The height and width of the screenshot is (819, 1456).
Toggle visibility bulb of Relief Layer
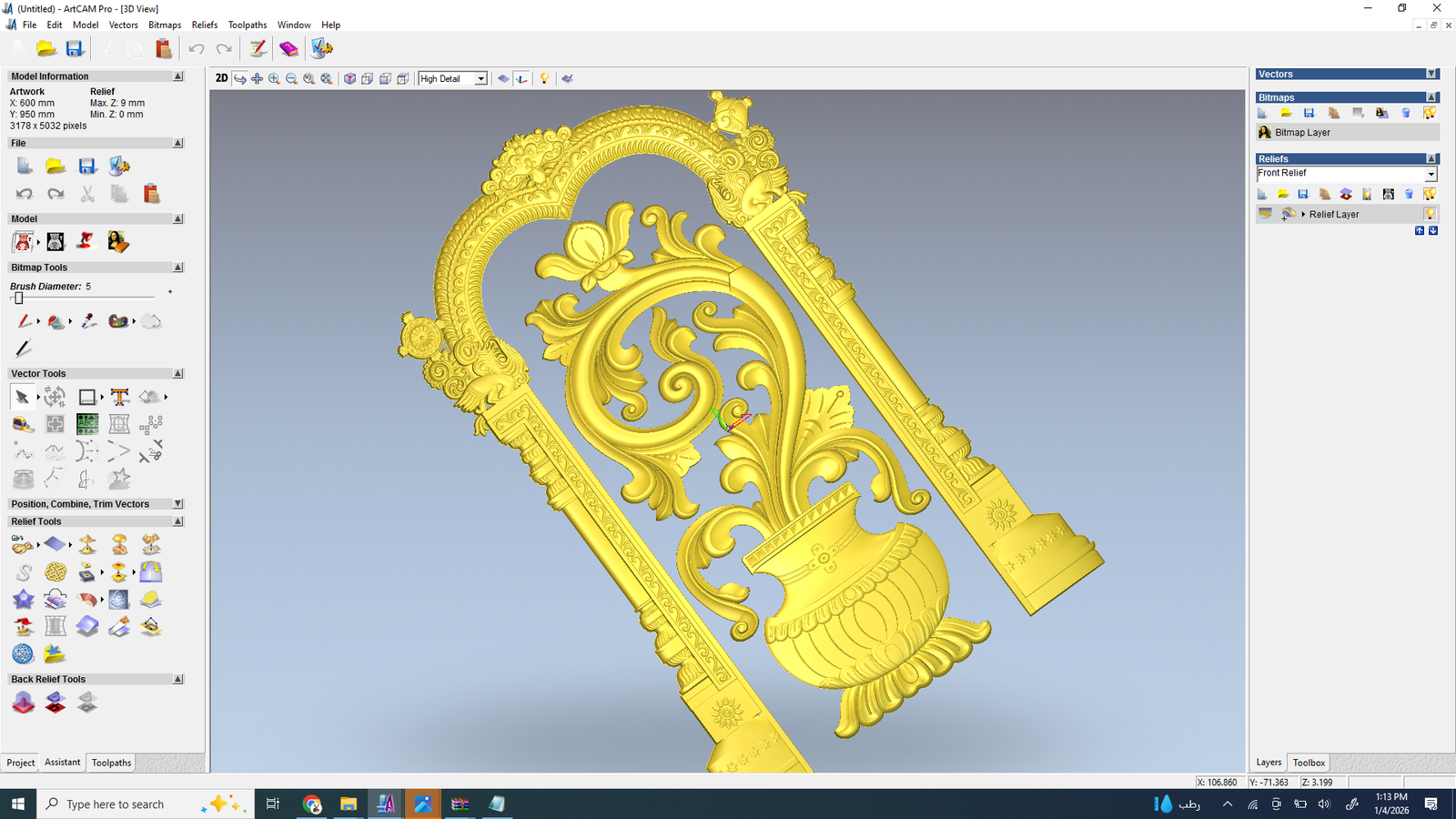(1430, 214)
